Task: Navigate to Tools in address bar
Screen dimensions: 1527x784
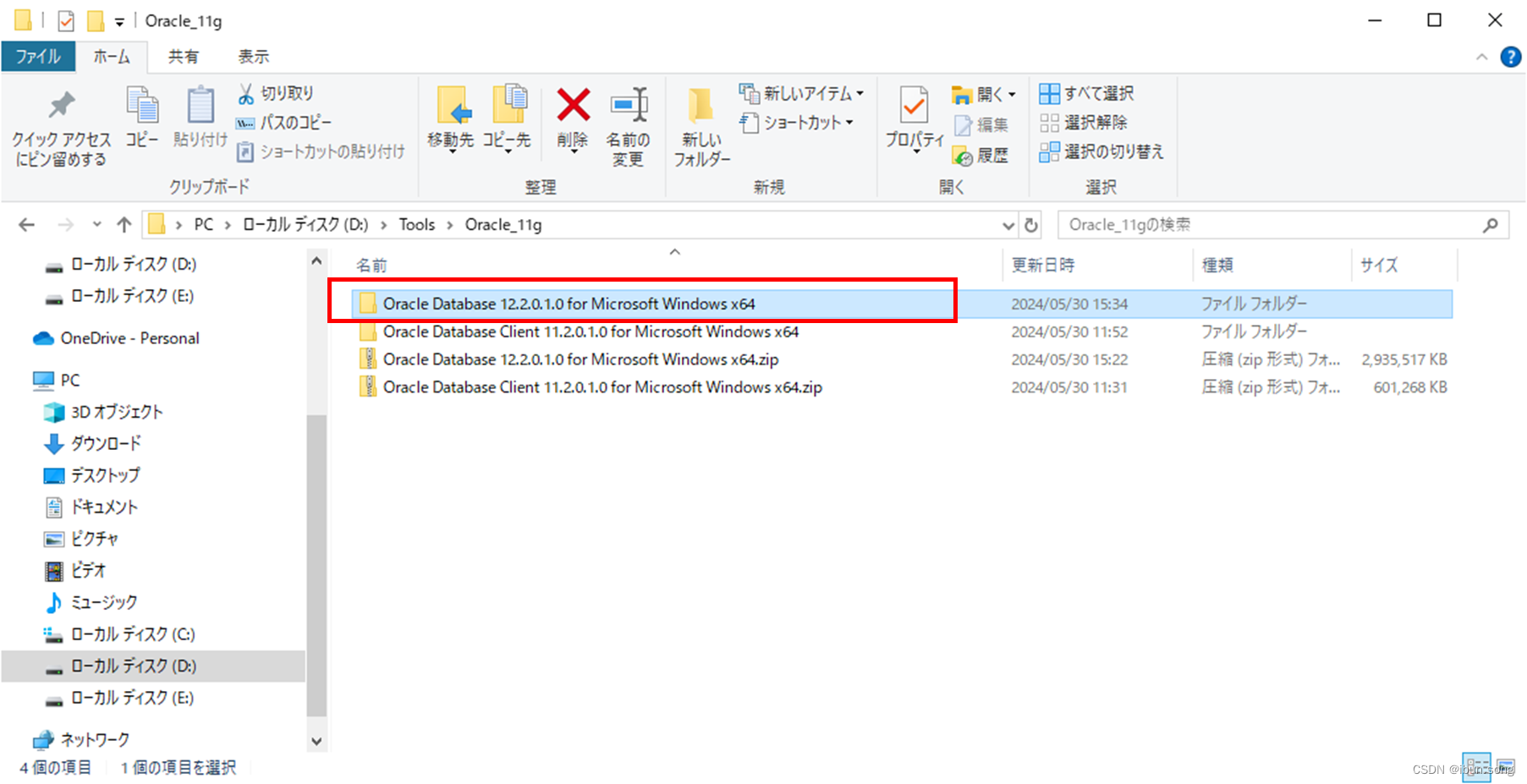Action: pyautogui.click(x=417, y=225)
